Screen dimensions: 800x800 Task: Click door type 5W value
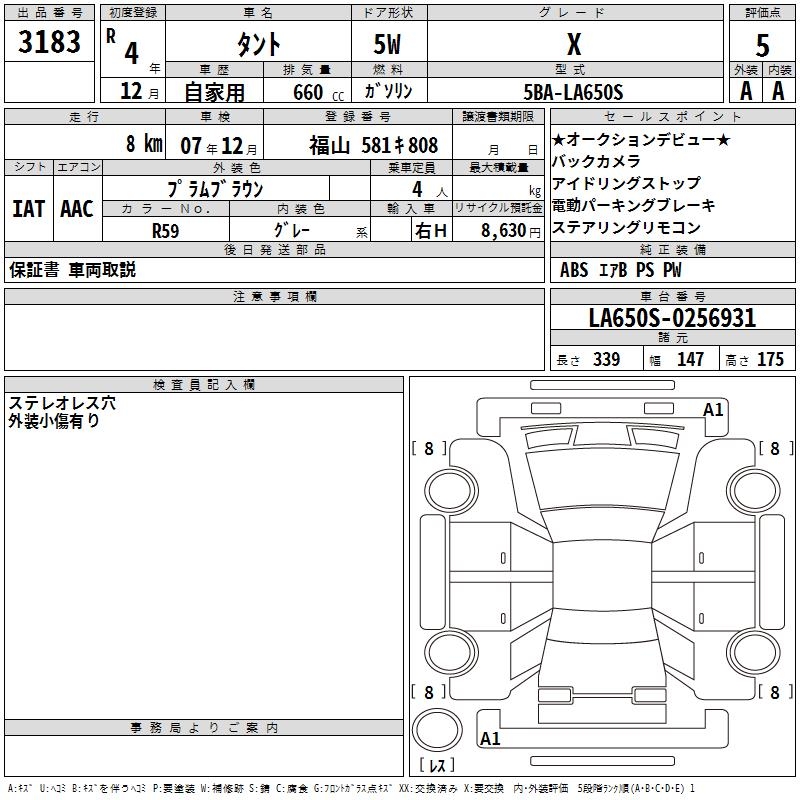[x=387, y=44]
